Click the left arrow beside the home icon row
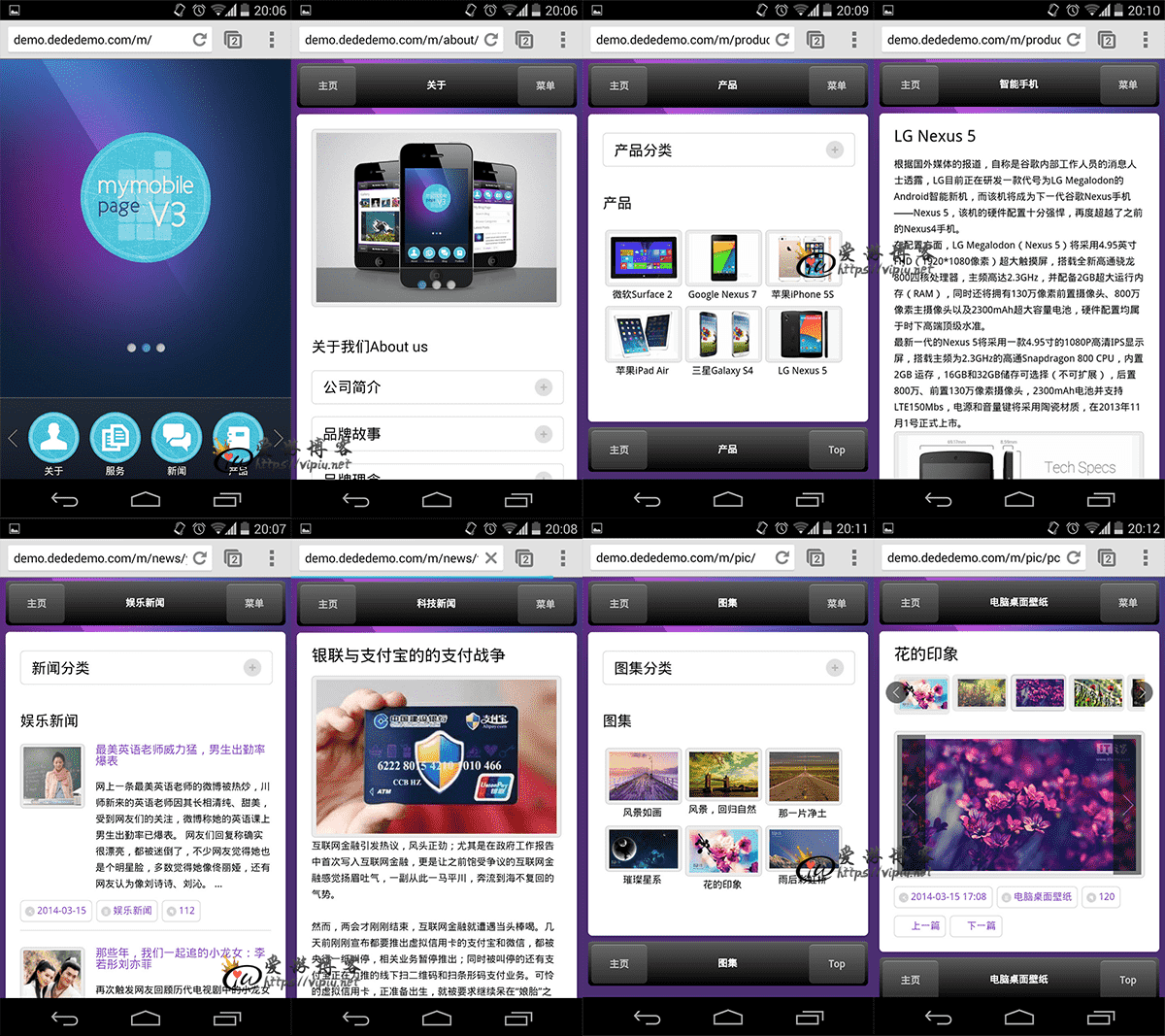The image size is (1165, 1036). coord(13,438)
